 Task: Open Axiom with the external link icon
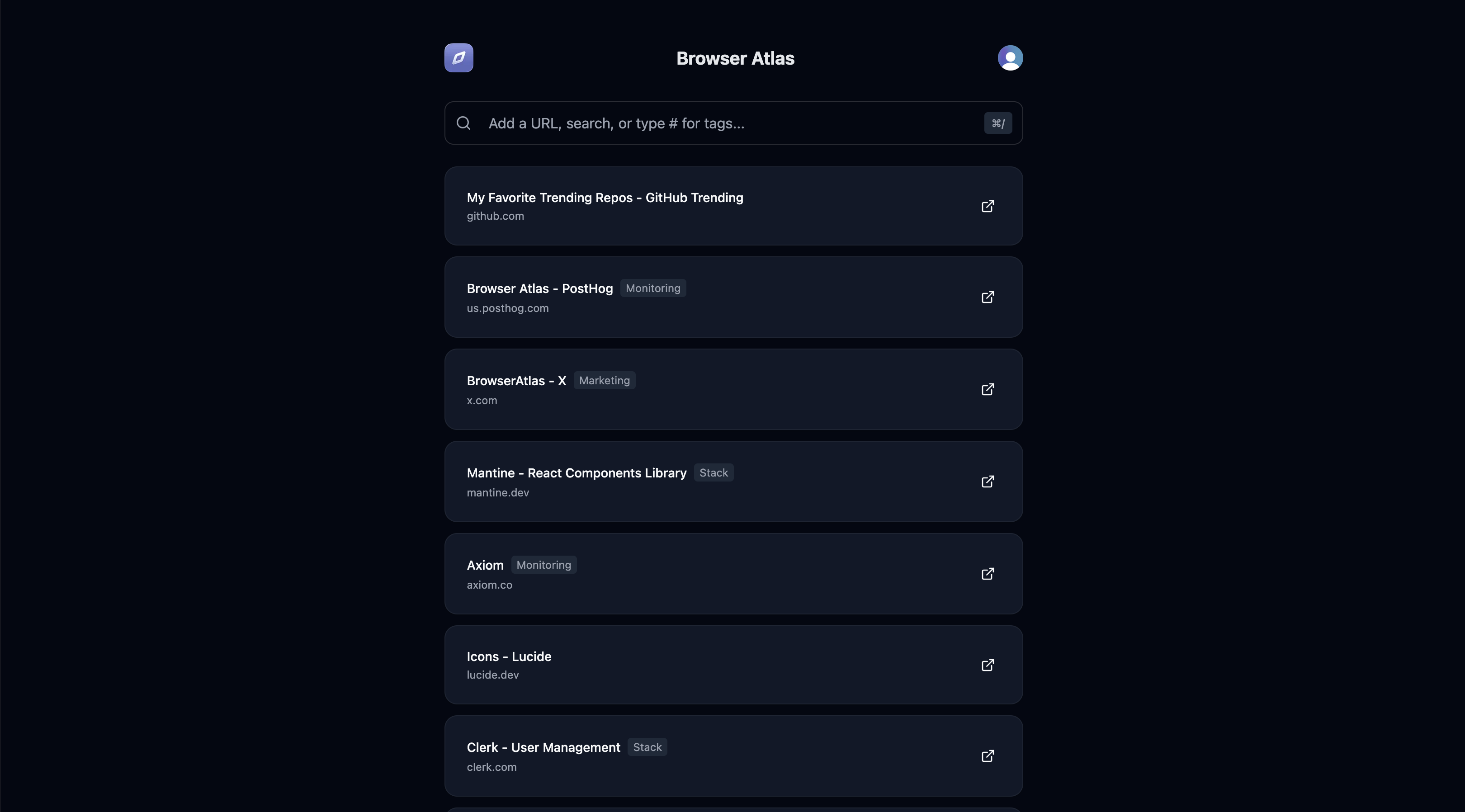[x=987, y=574]
